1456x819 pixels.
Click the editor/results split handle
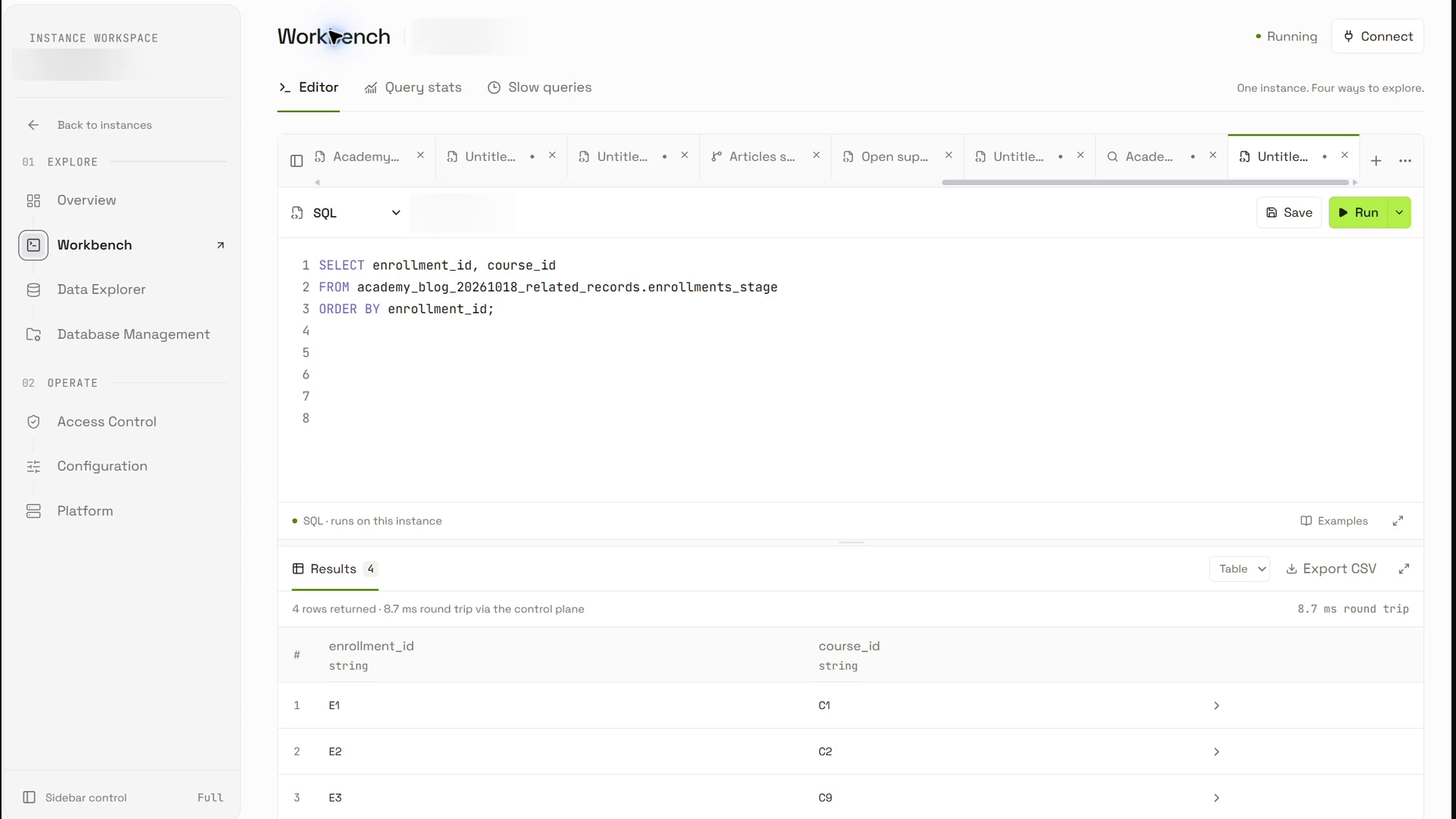(x=851, y=543)
